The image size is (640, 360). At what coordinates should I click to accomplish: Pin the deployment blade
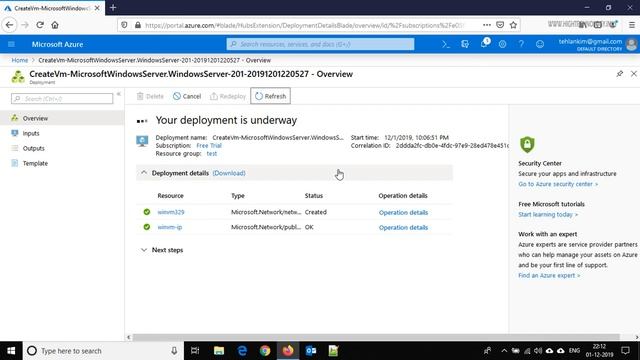pyautogui.click(x=620, y=74)
